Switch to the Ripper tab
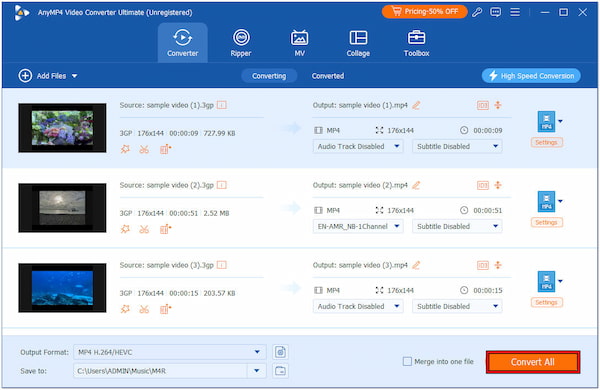 point(241,43)
